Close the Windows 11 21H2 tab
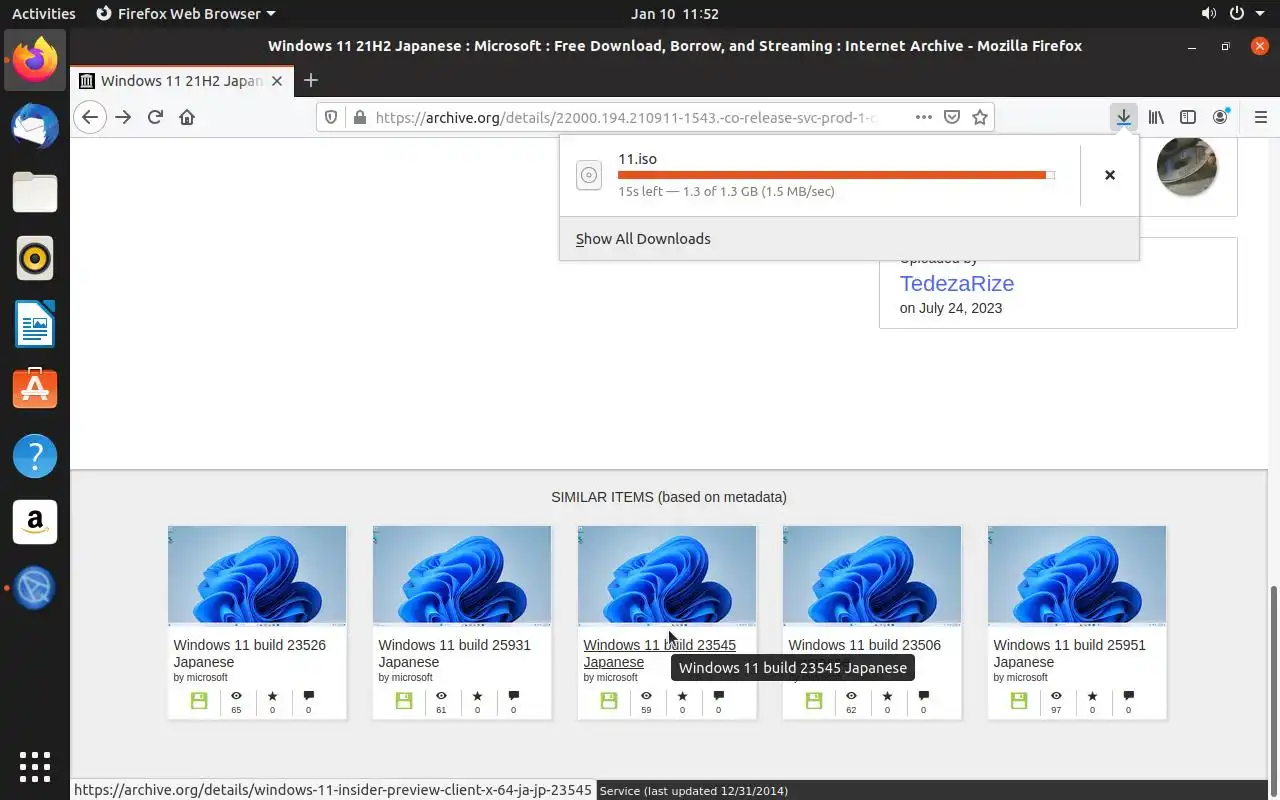 [x=277, y=81]
